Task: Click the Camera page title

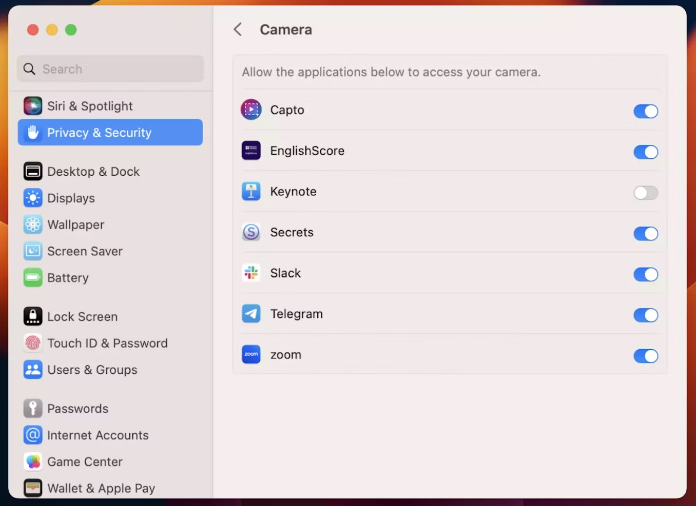Action: [286, 30]
